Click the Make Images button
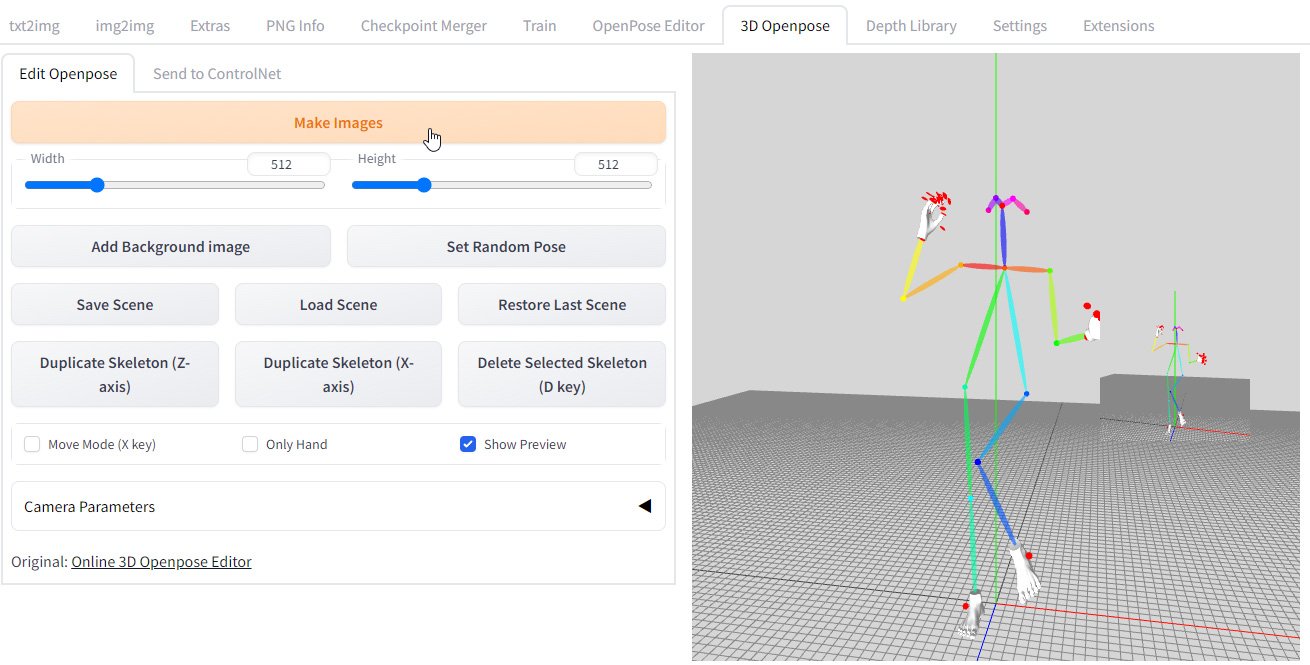 [x=338, y=122]
